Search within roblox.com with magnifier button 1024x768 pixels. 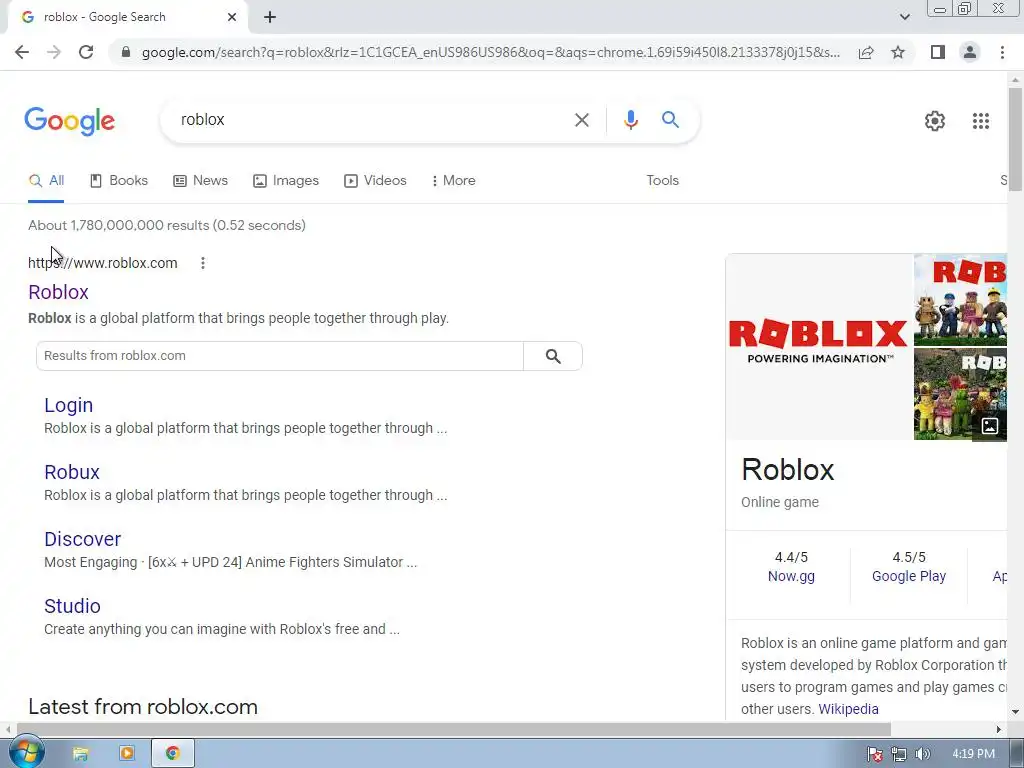pyautogui.click(x=552, y=356)
